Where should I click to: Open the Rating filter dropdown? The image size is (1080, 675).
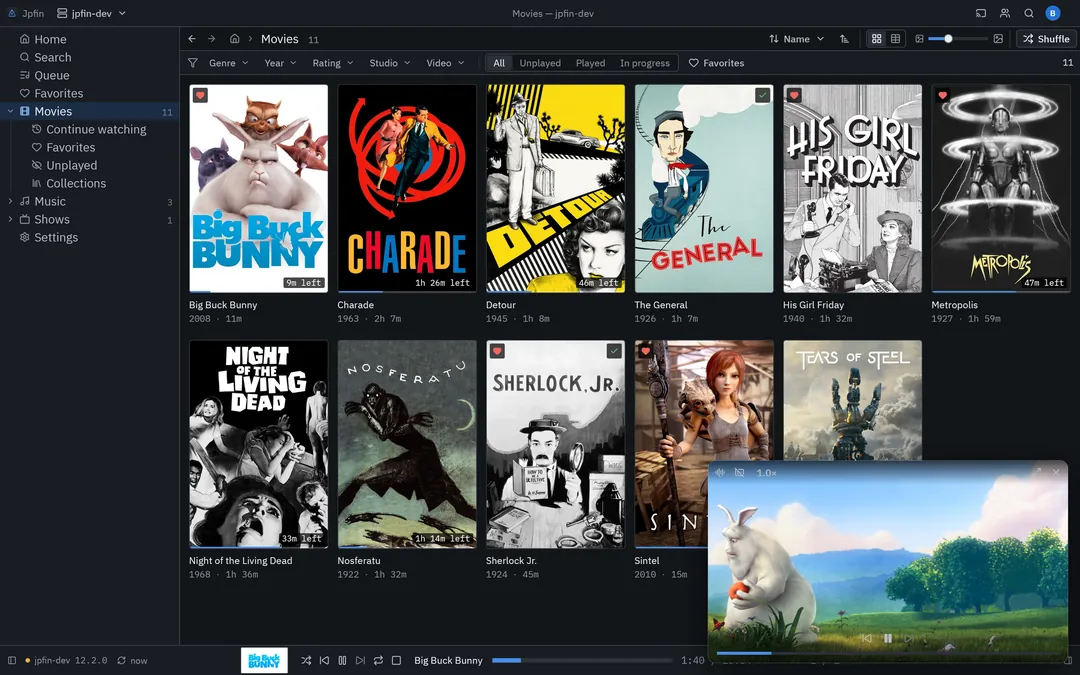pyautogui.click(x=333, y=63)
